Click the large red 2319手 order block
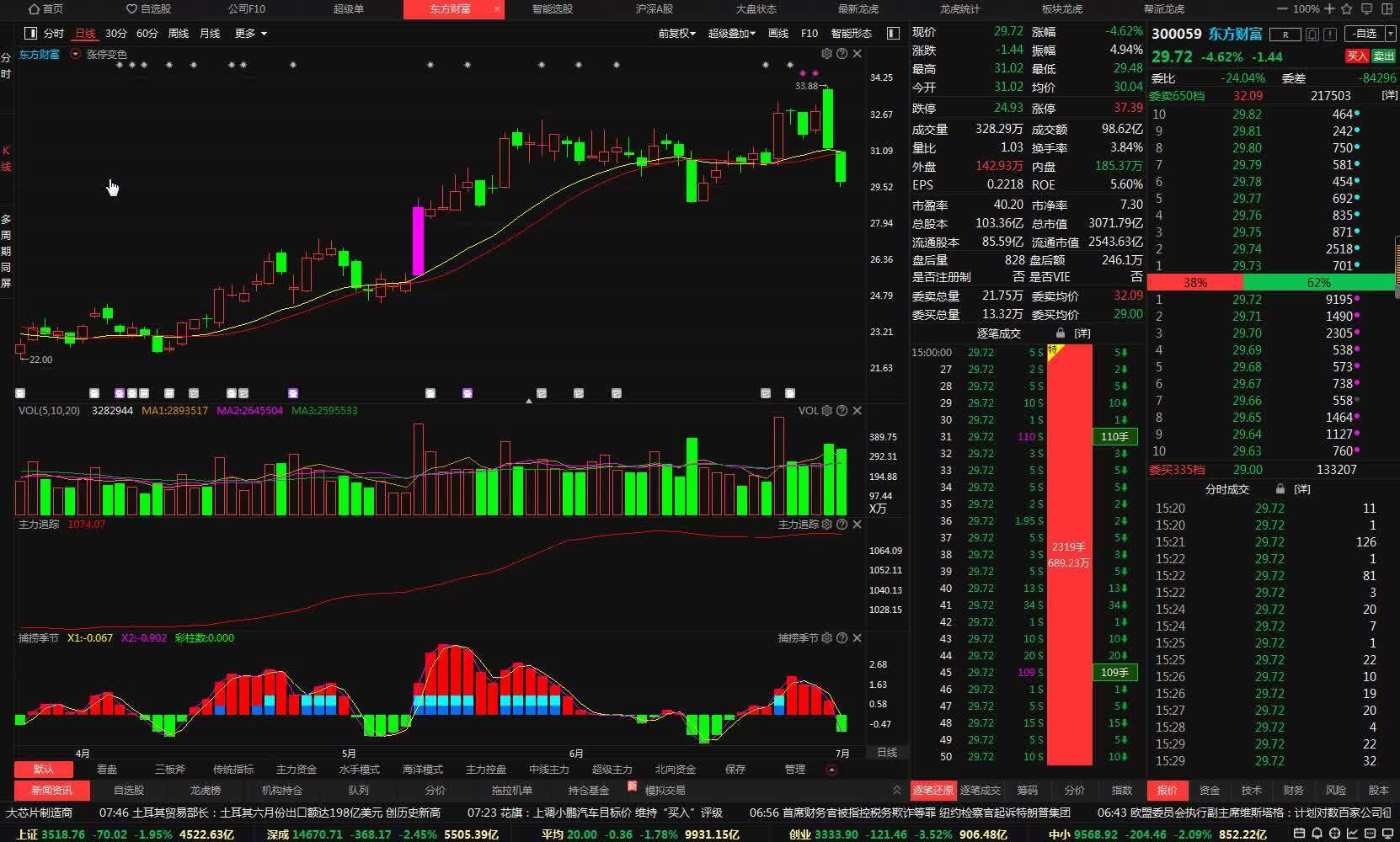This screenshot has width=1400, height=842. (1069, 555)
